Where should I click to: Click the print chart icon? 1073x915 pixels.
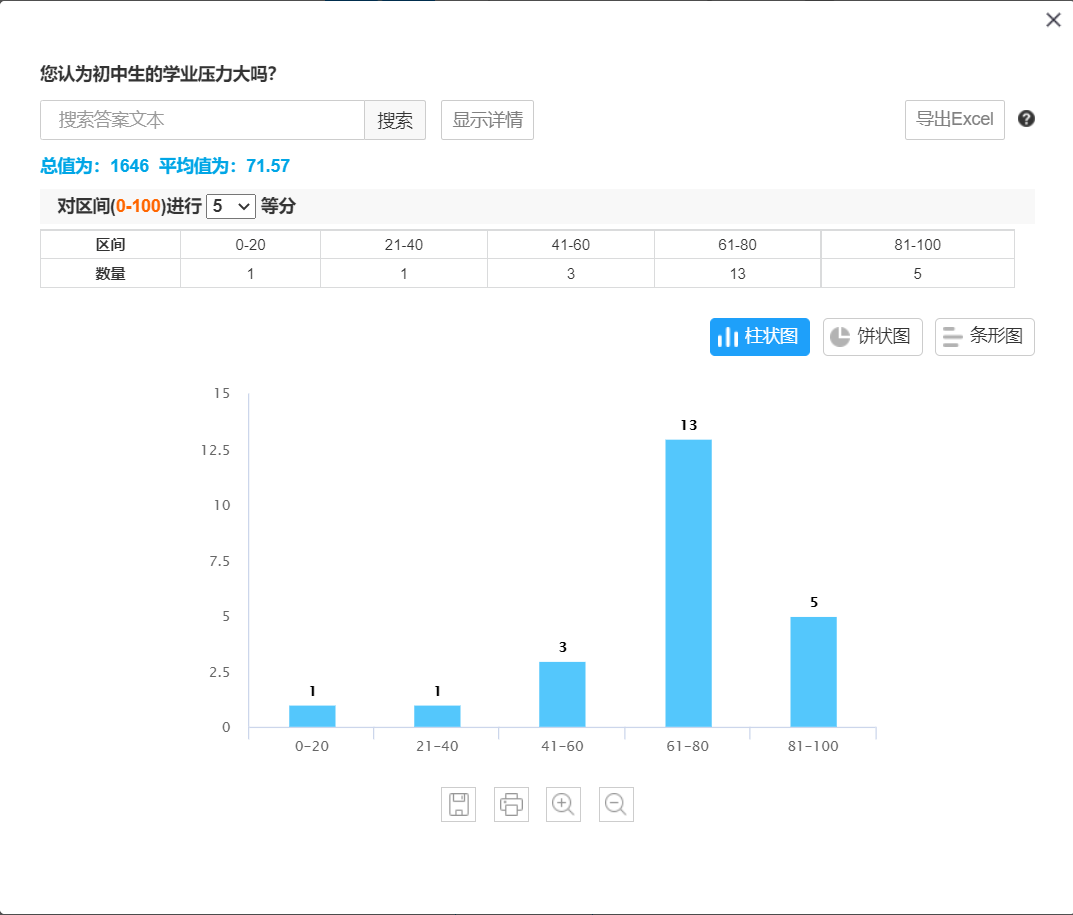tap(511, 804)
